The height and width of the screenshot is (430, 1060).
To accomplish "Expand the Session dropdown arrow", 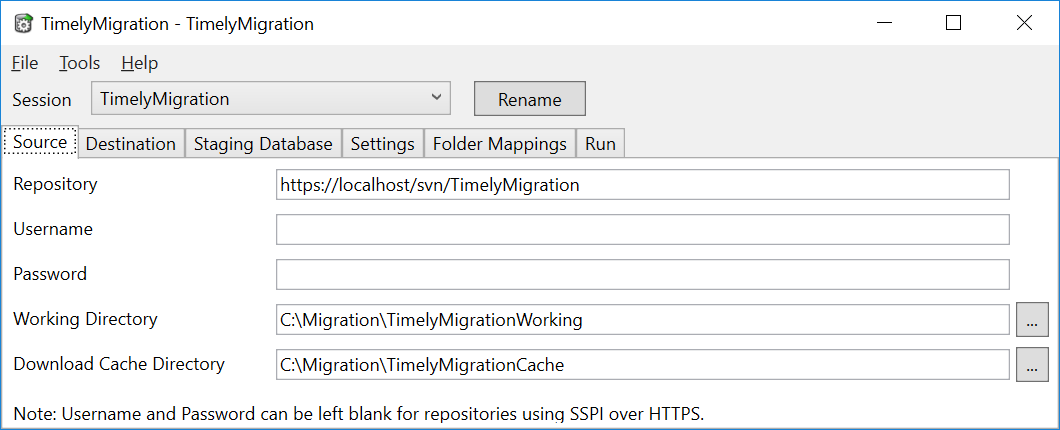I will point(436,99).
